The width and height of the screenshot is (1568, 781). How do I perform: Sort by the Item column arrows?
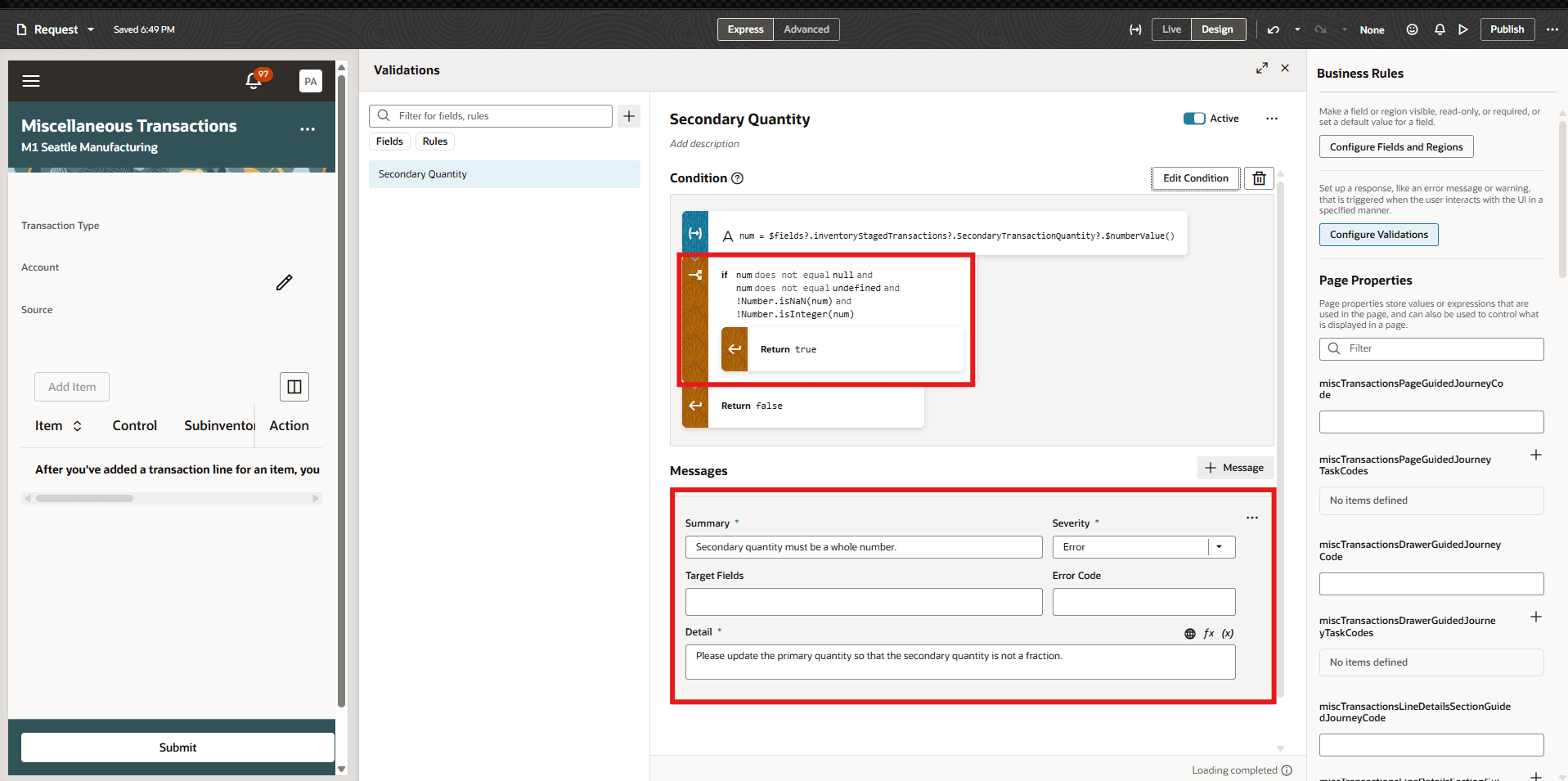pos(78,426)
